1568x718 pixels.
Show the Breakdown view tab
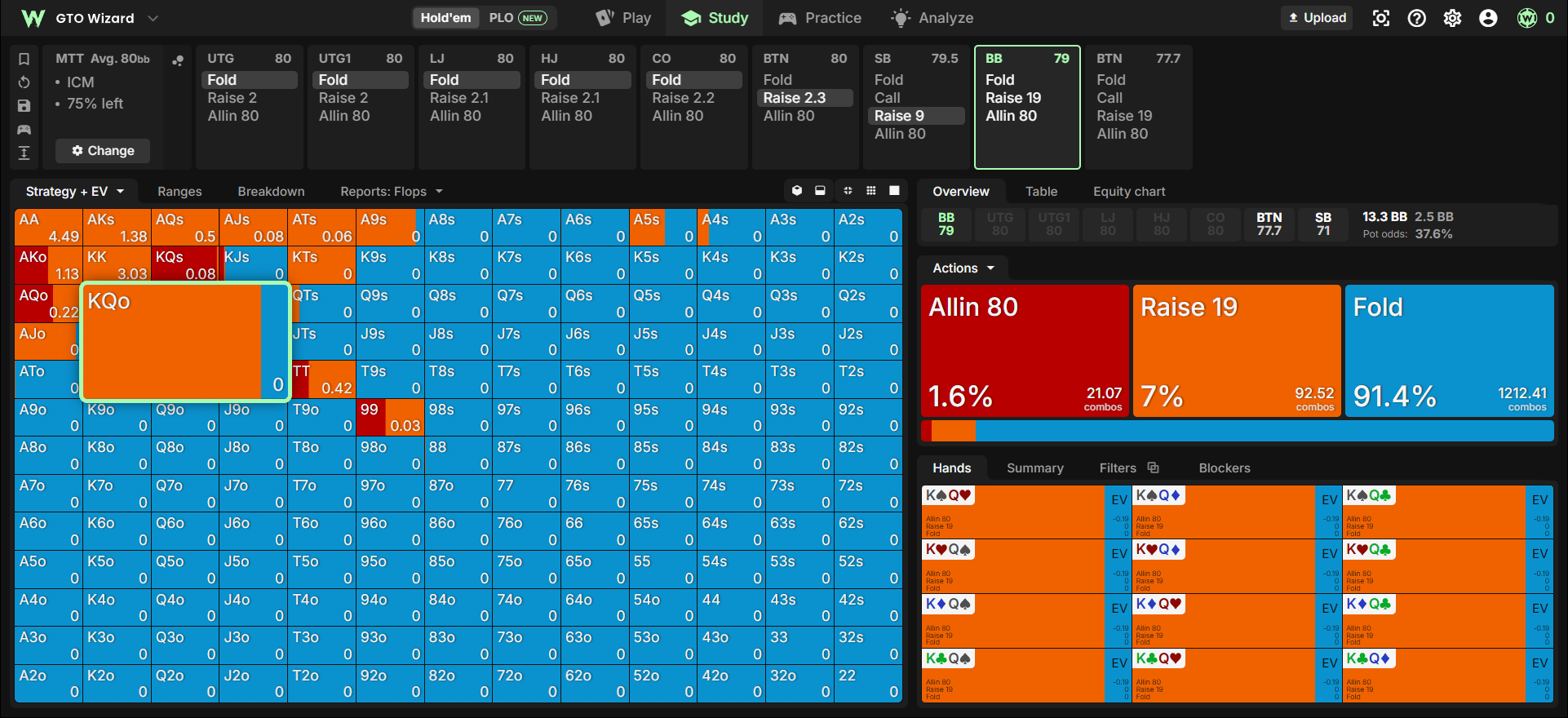(271, 192)
